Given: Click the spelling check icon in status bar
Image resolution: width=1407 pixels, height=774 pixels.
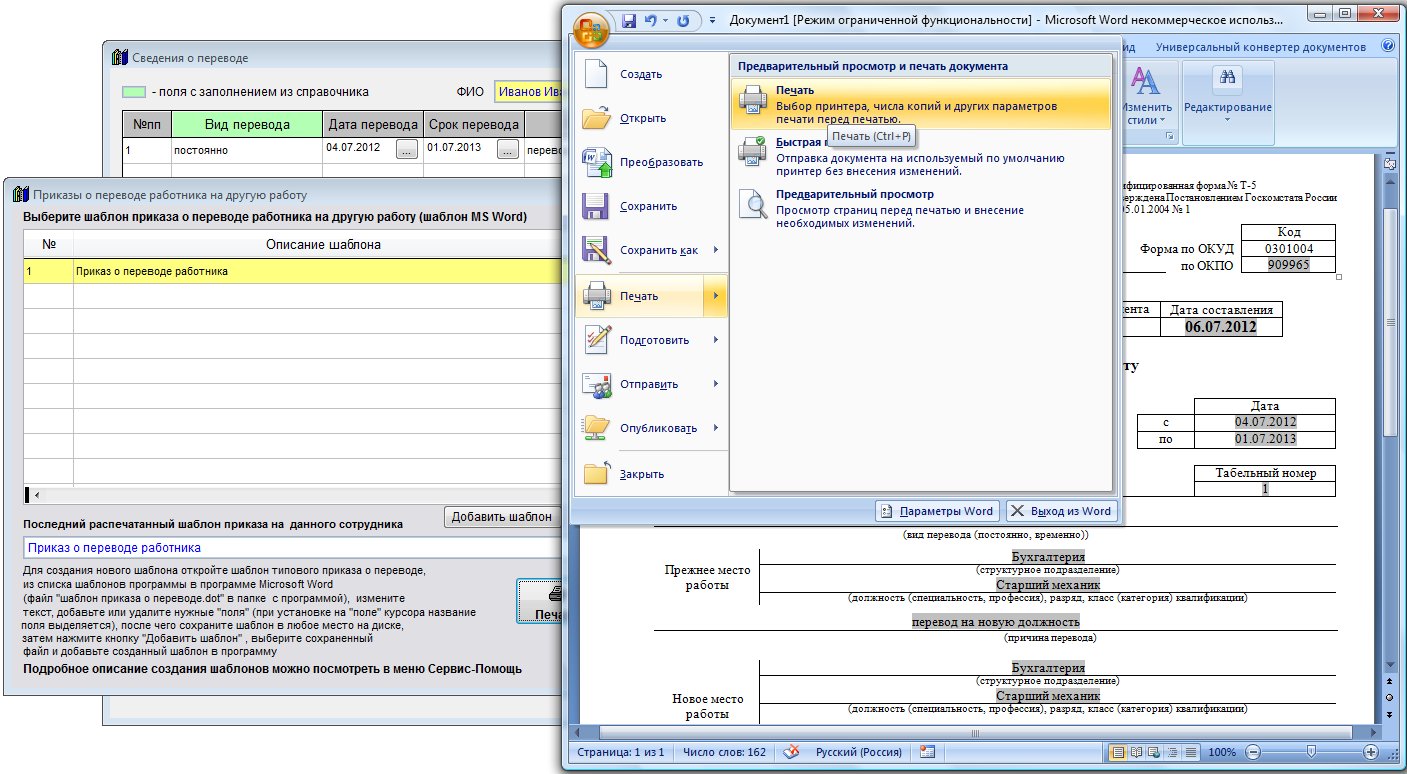Looking at the screenshot, I should point(790,752).
